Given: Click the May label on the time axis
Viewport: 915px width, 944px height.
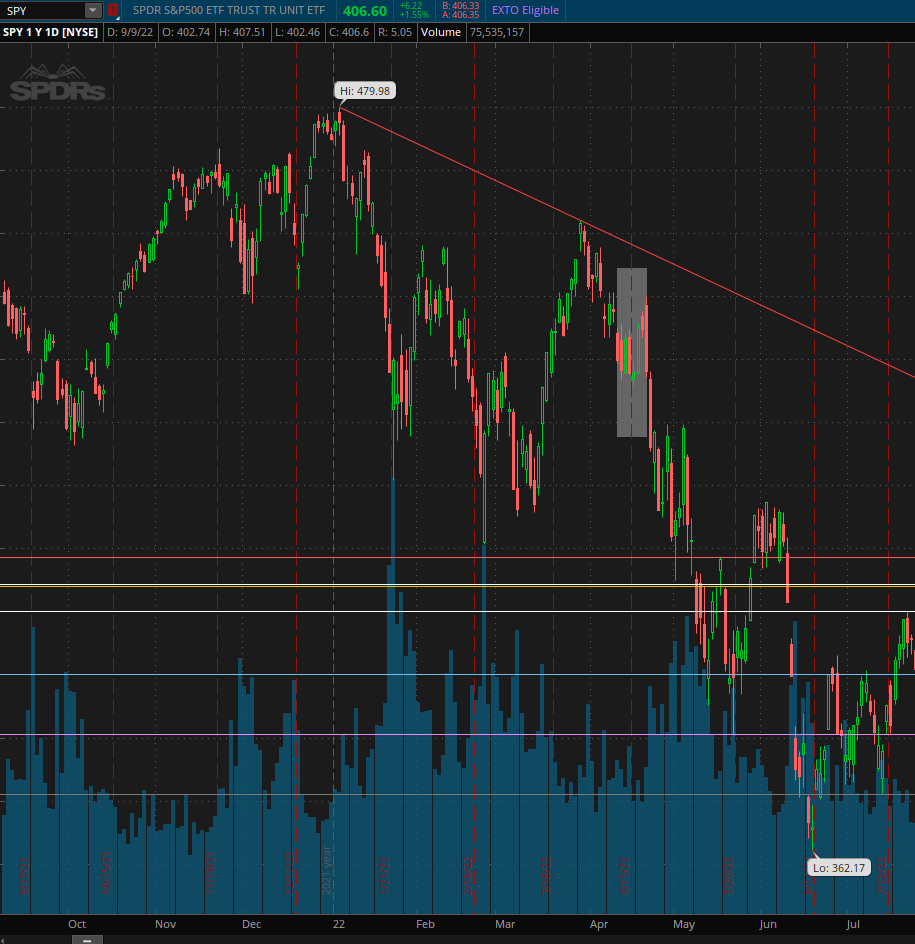Looking at the screenshot, I should click(x=684, y=924).
